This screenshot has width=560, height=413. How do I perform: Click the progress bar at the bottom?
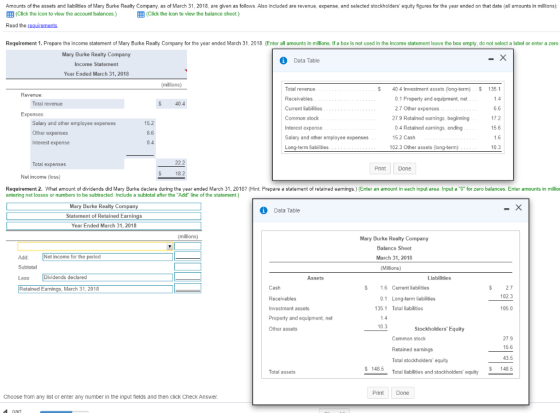pos(64,412)
